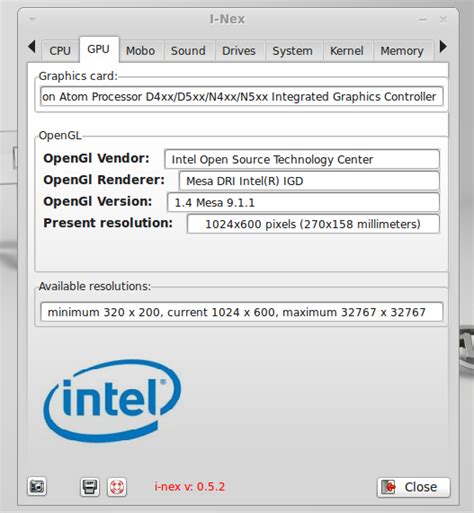Click the 'OpenGl Vendor:' label

(96, 158)
